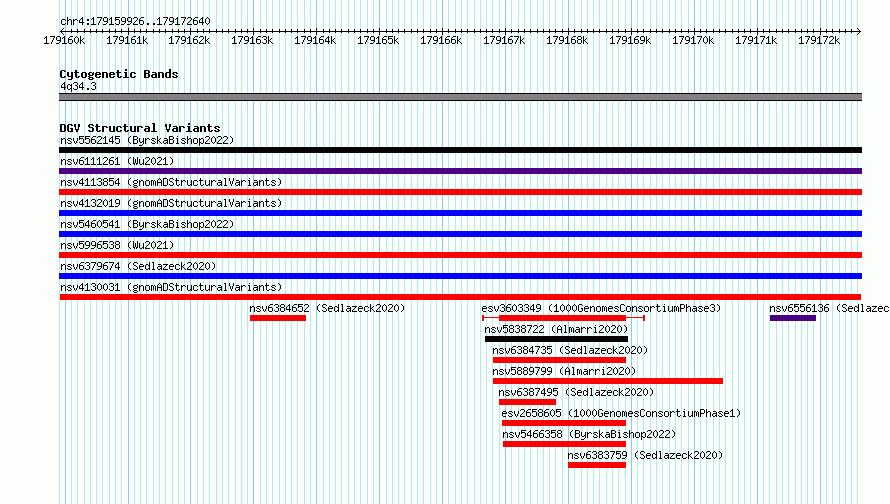Select the red esv2658605 variant bar
The height and width of the screenshot is (504, 890).
pyautogui.click(x=564, y=423)
